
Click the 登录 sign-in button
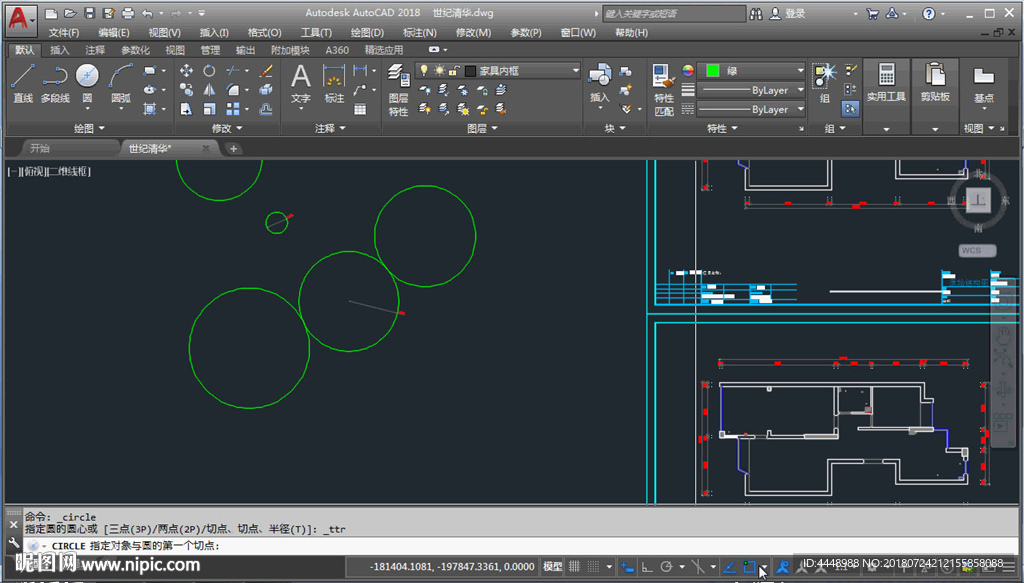(x=788, y=14)
